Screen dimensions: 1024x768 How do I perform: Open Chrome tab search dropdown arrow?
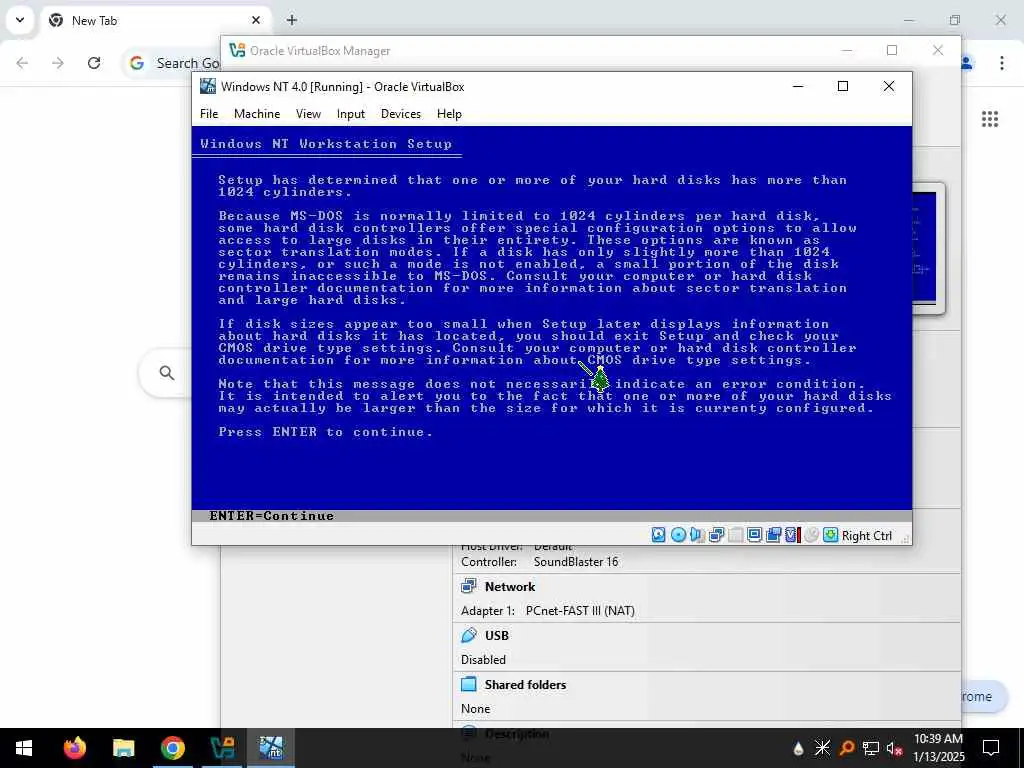pos(20,20)
